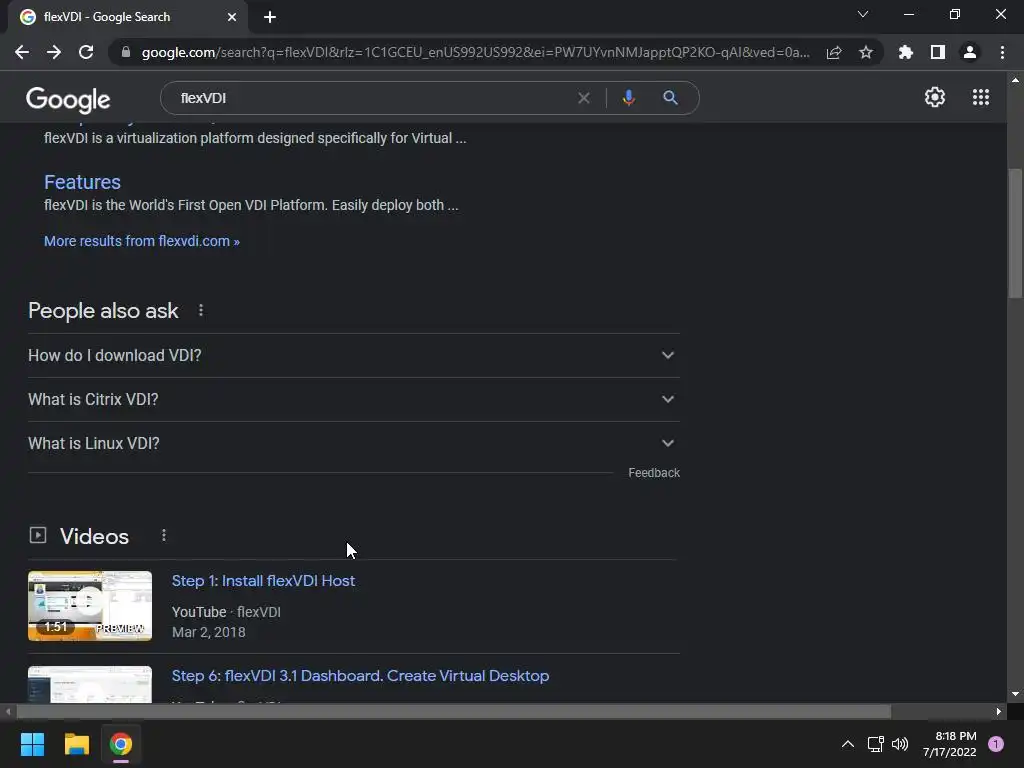Screen dimensions: 1024x768
Task: Click the flexVDI search input field
Action: pos(372,98)
